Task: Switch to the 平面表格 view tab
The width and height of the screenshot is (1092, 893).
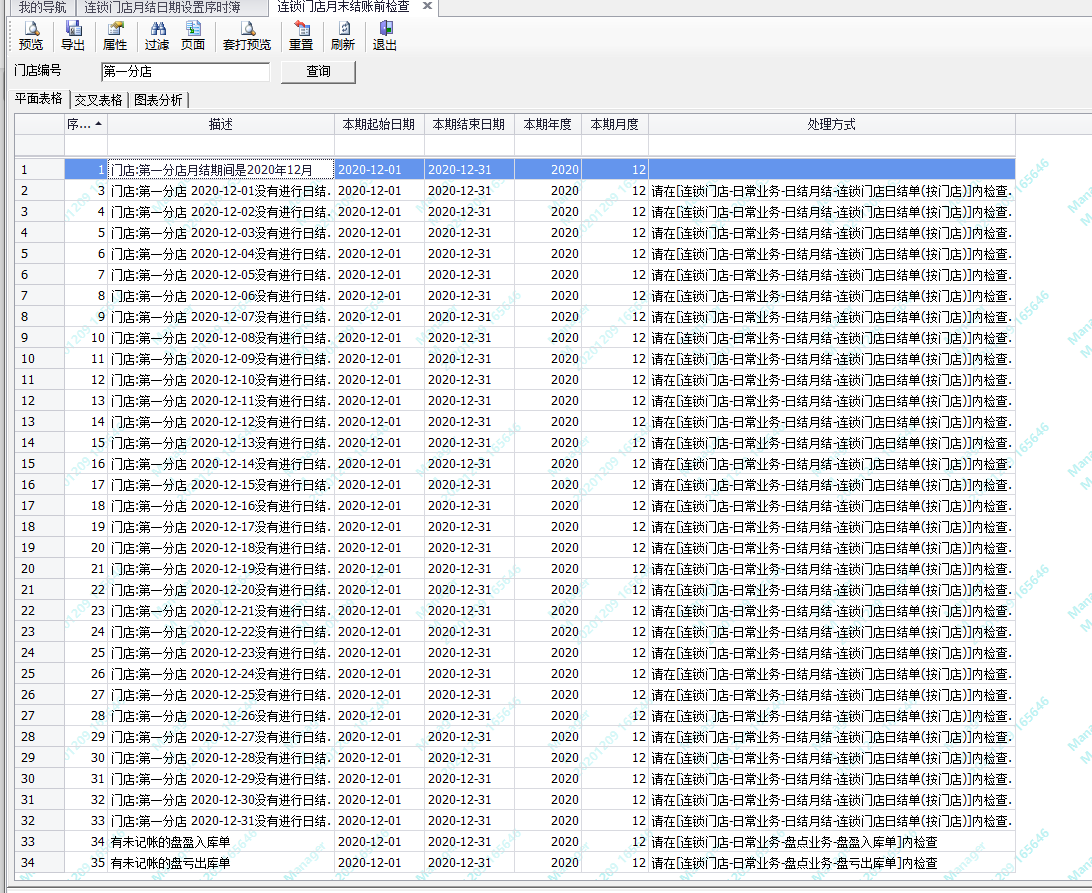Action: point(39,99)
